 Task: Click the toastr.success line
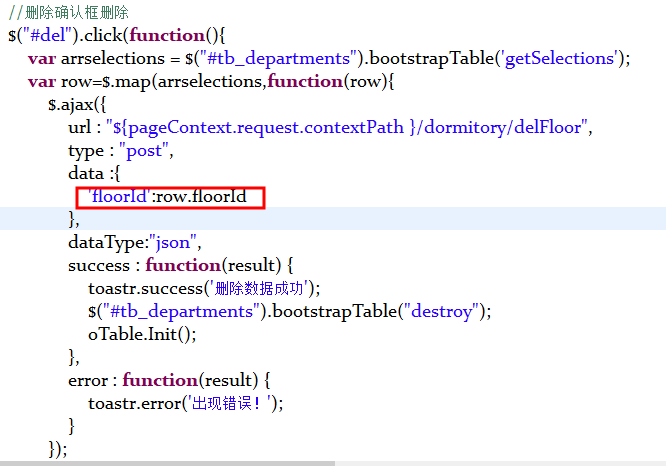coord(204,288)
